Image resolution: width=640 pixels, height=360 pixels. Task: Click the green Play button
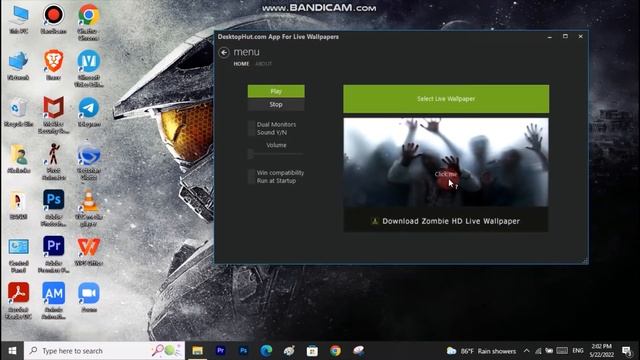[276, 91]
